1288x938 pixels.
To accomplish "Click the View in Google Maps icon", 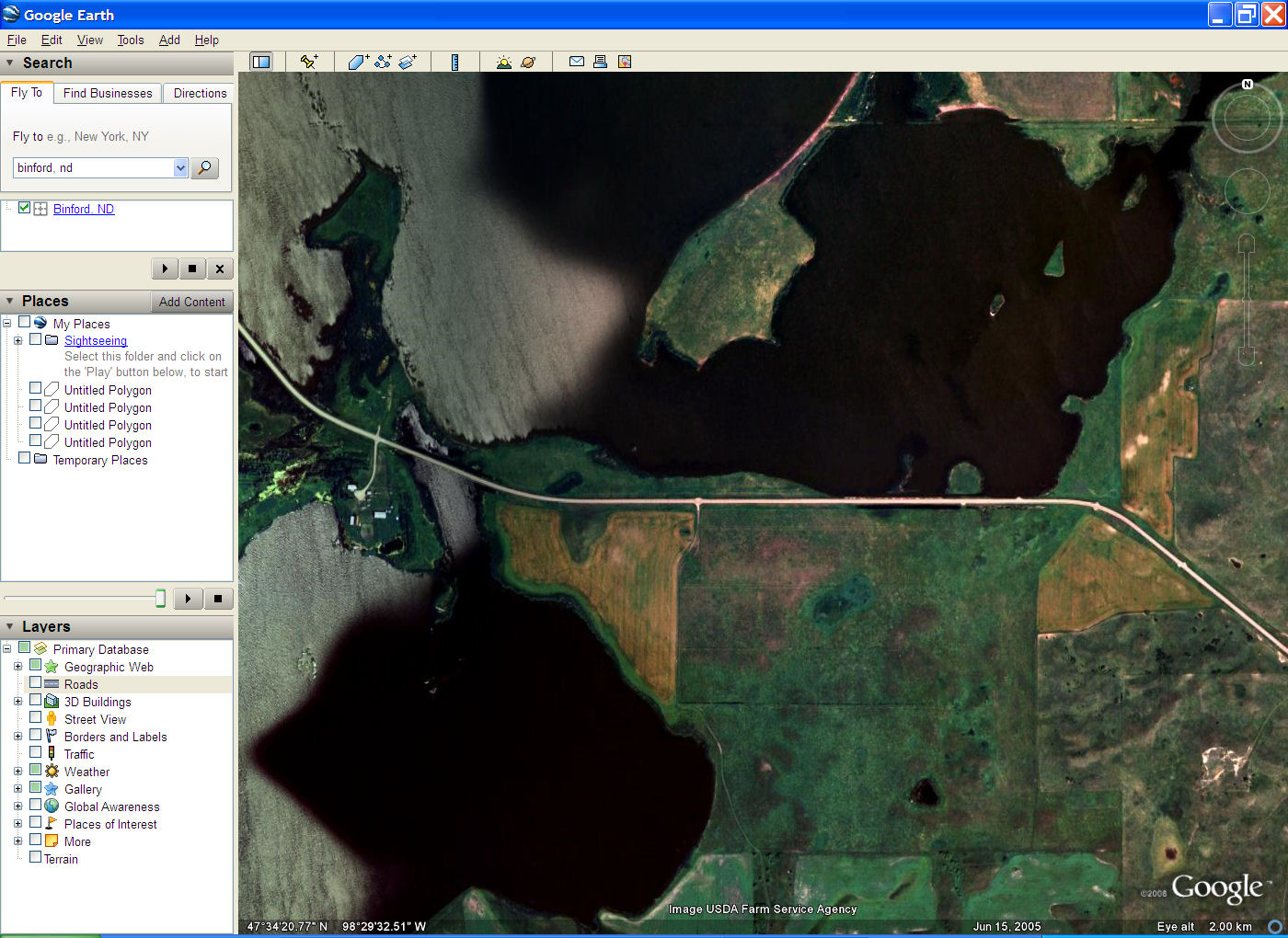I will (x=625, y=62).
